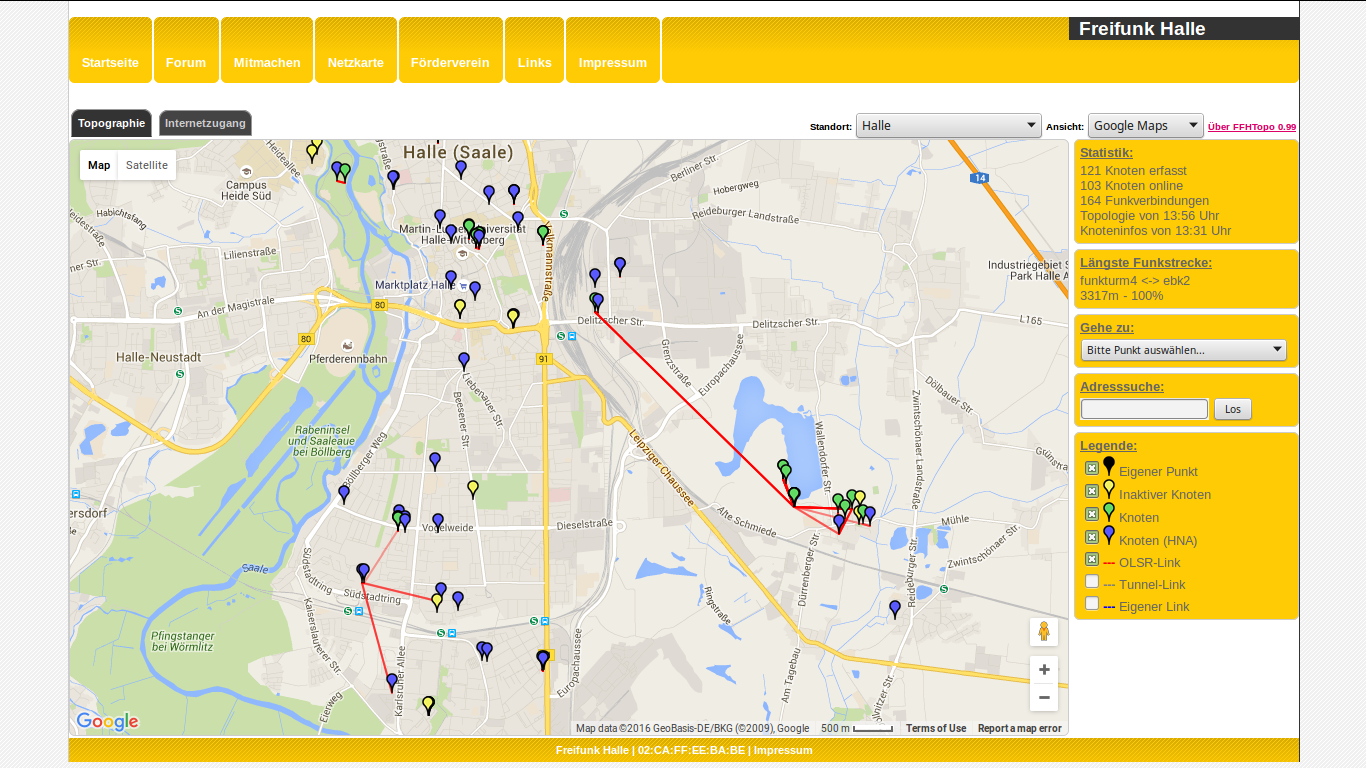Expand the 'Bitte Punkt auswählen' dropdown
Image resolution: width=1366 pixels, height=768 pixels.
(x=1184, y=350)
